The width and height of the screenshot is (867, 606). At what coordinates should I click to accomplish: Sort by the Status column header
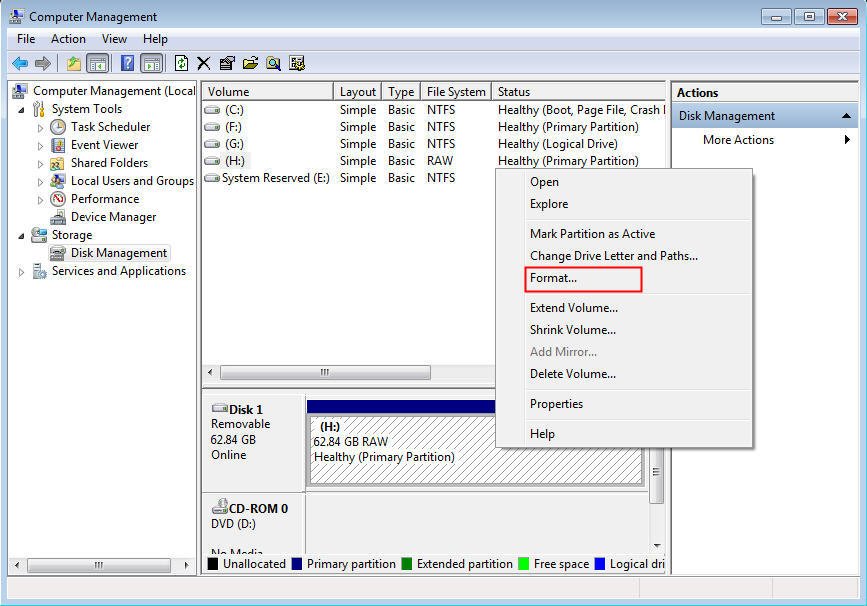click(578, 92)
